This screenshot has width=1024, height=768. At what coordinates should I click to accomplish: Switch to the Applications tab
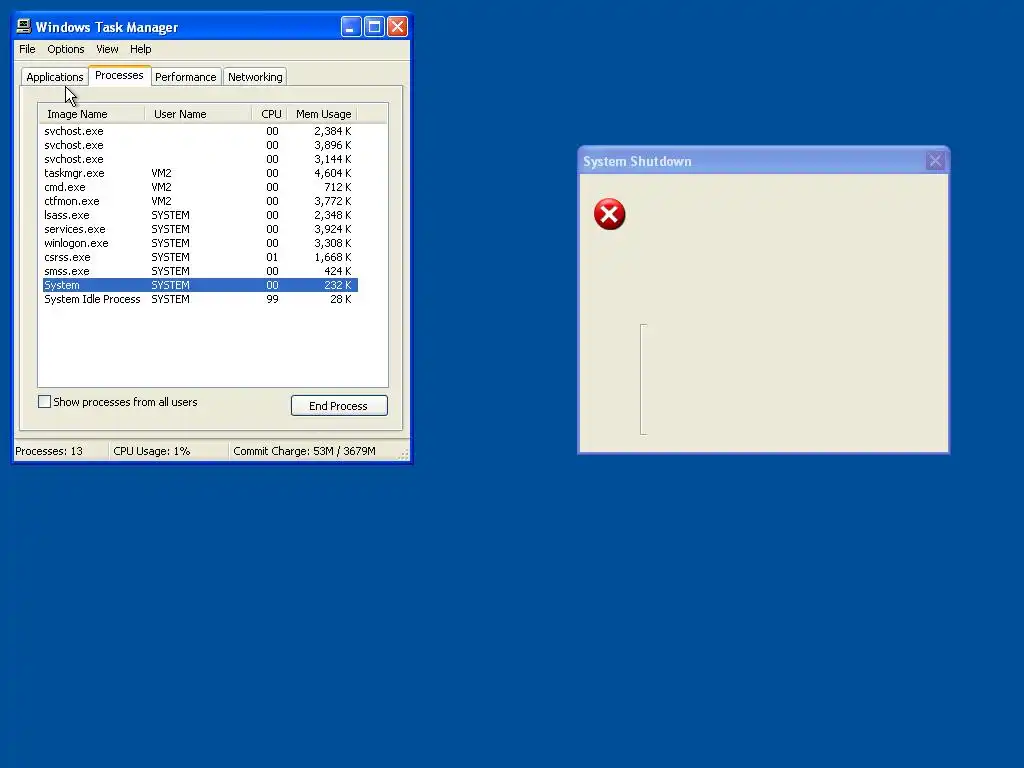coord(55,77)
